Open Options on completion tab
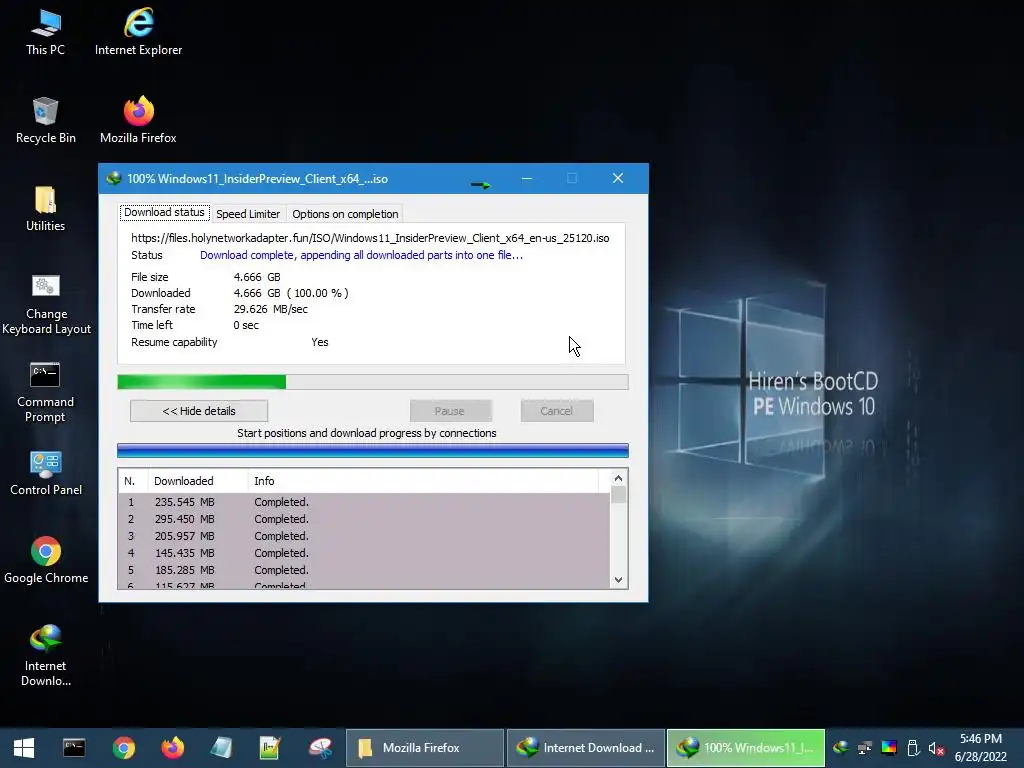The height and width of the screenshot is (768, 1024). tap(345, 214)
